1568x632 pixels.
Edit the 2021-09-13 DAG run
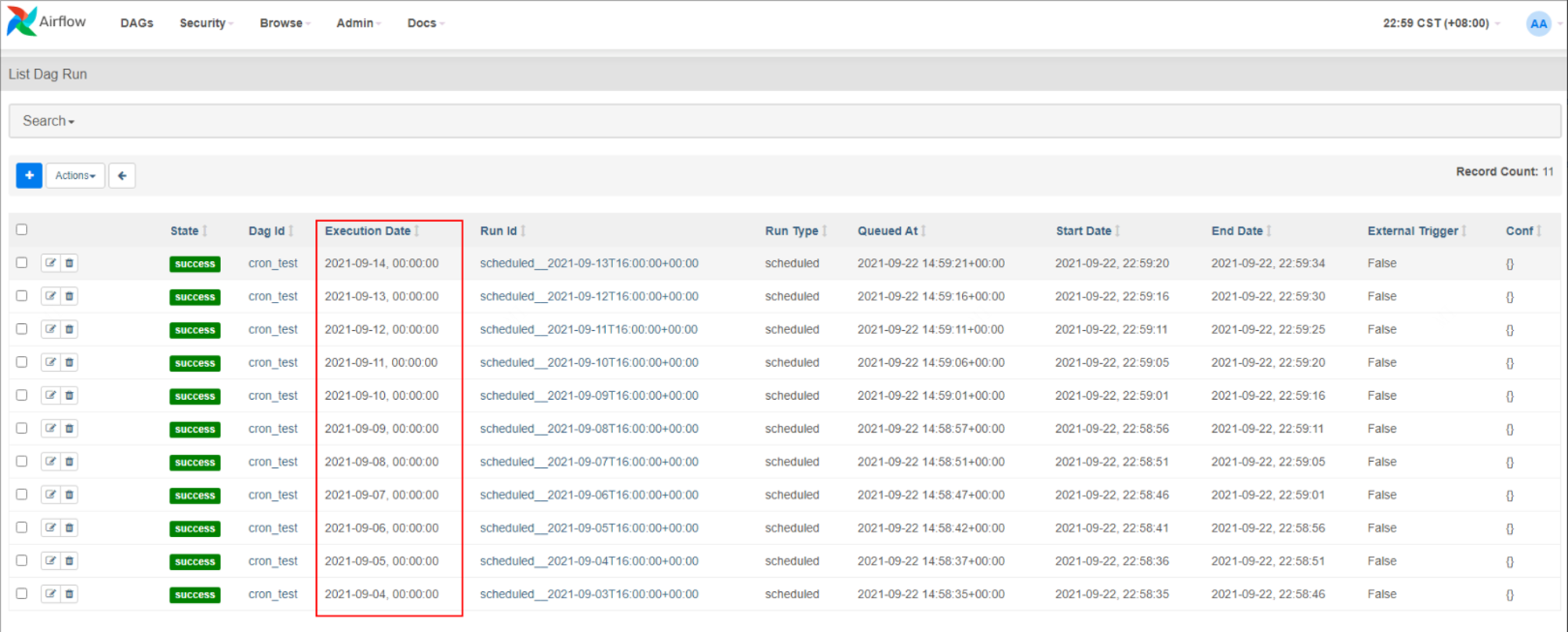(x=50, y=296)
